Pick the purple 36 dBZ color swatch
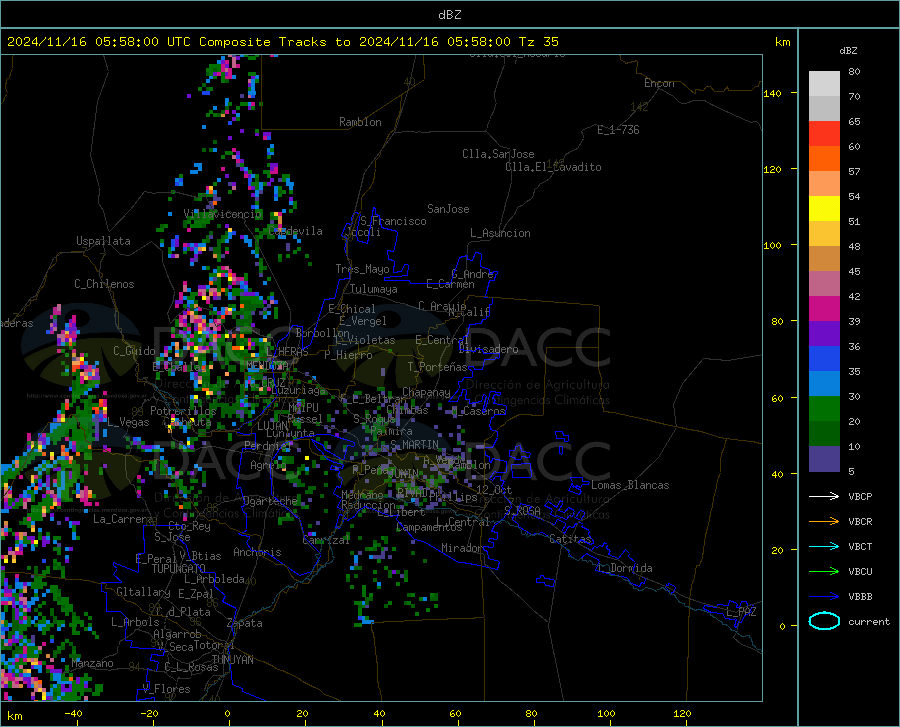The height and width of the screenshot is (727, 900). (824, 334)
